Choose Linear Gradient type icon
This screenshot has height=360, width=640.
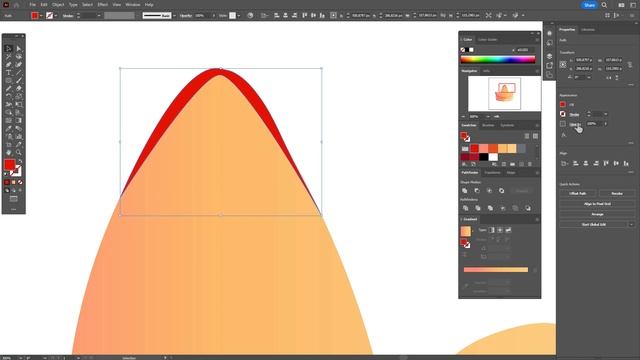491,230
